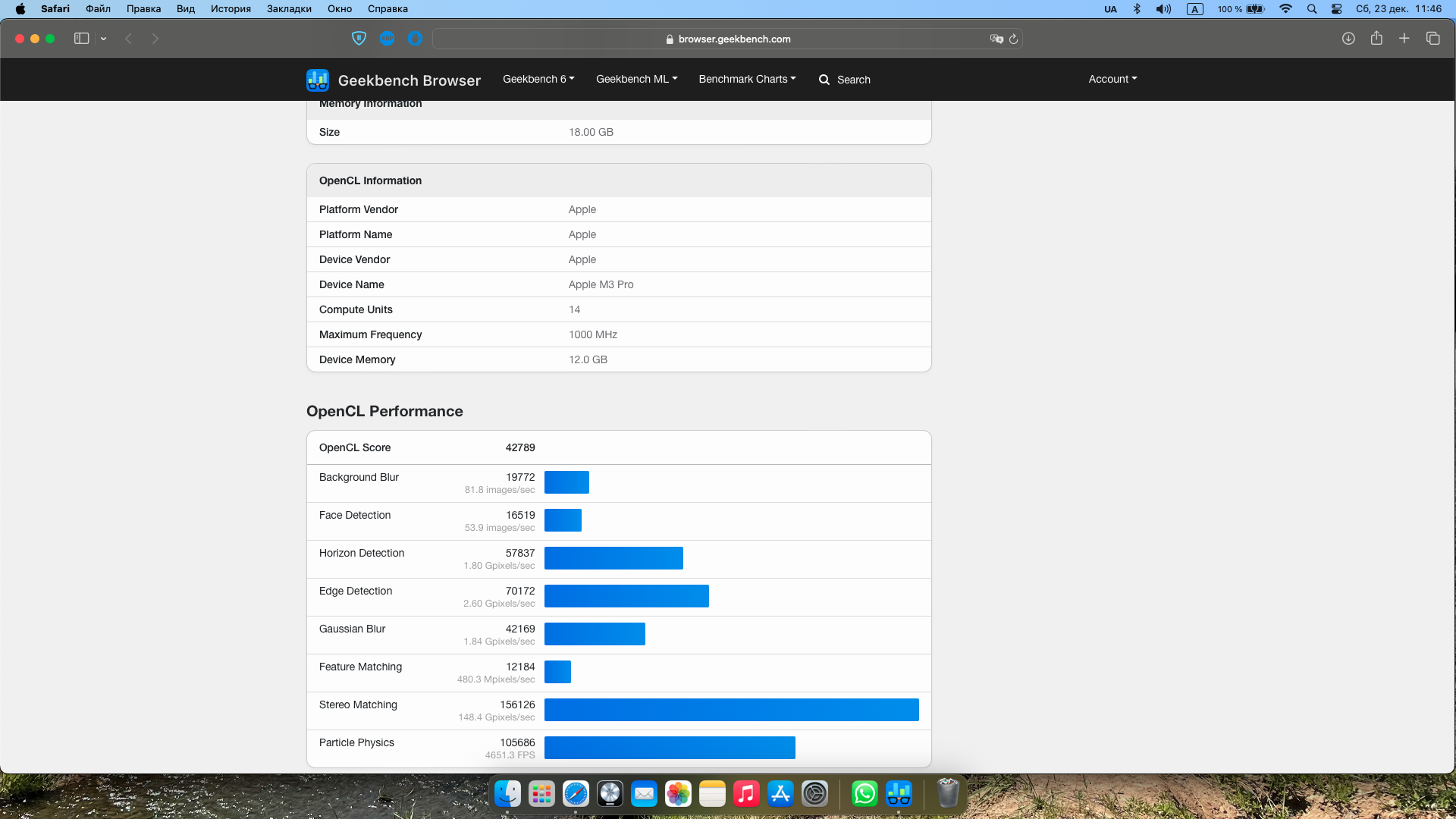
Task: Toggle the Safari sidebar button
Action: [x=81, y=39]
